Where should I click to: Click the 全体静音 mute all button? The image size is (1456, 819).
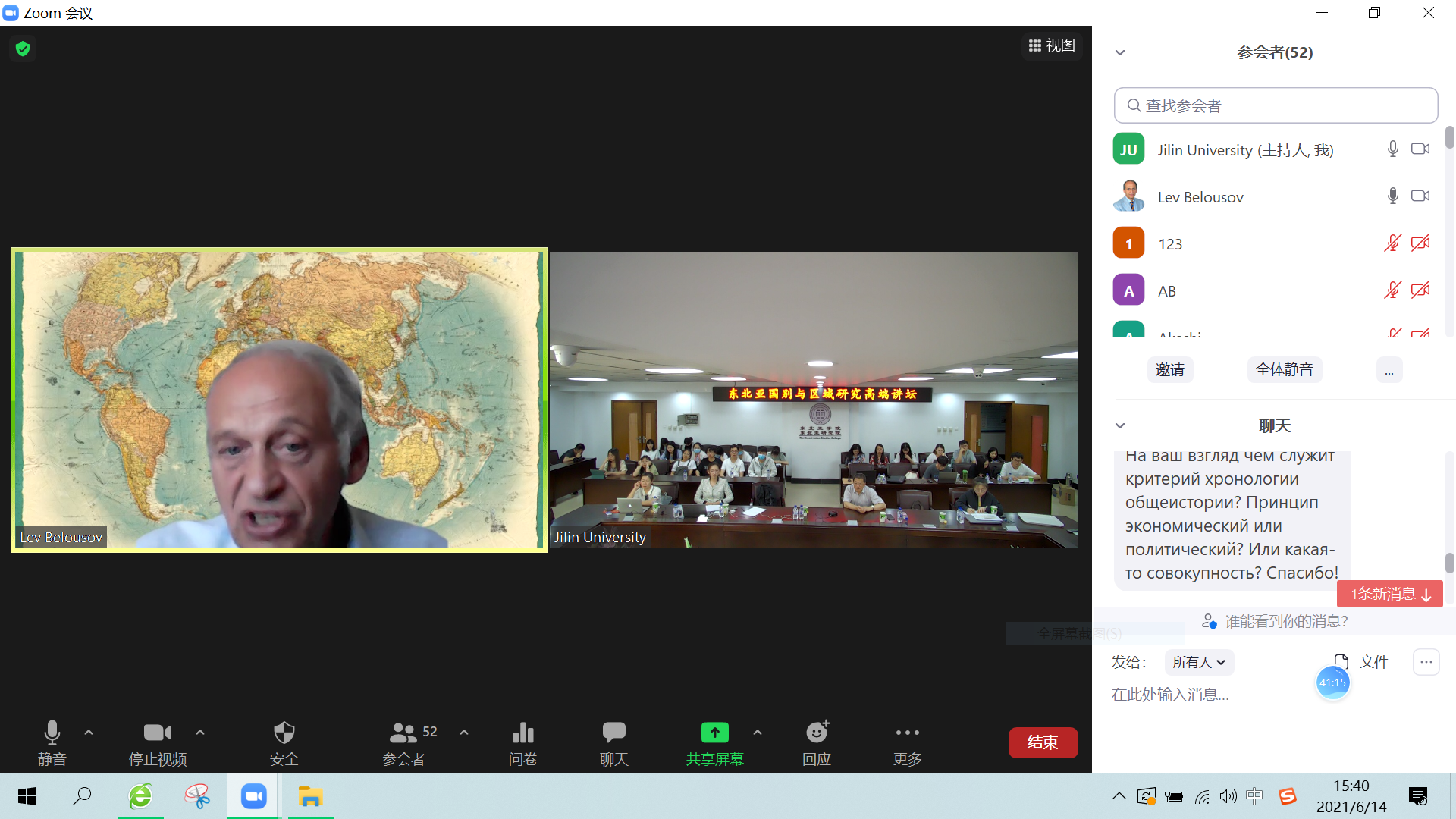1284,369
